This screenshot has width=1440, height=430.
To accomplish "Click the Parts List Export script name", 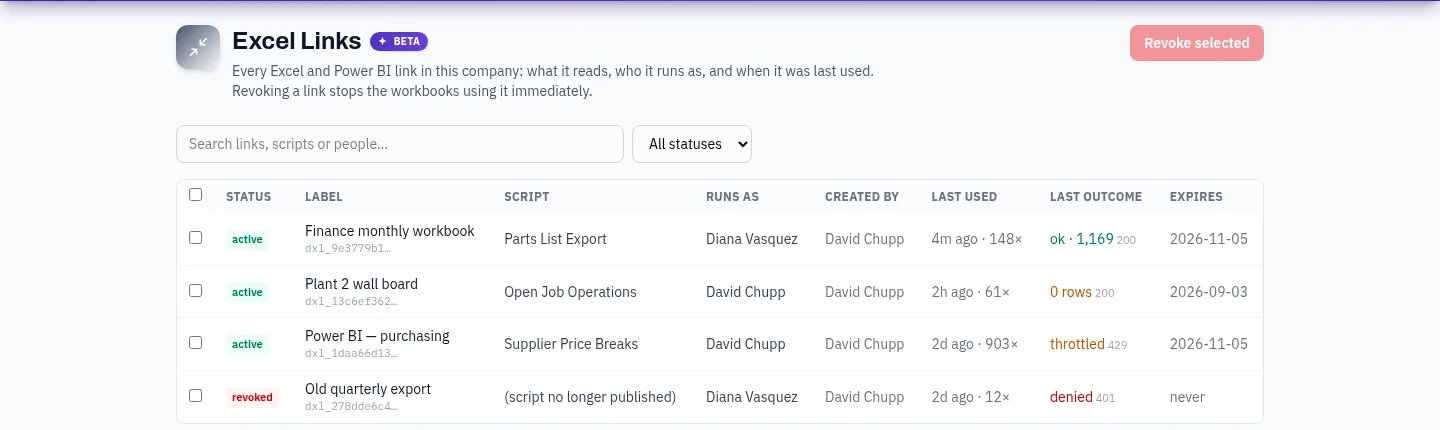I will point(555,239).
